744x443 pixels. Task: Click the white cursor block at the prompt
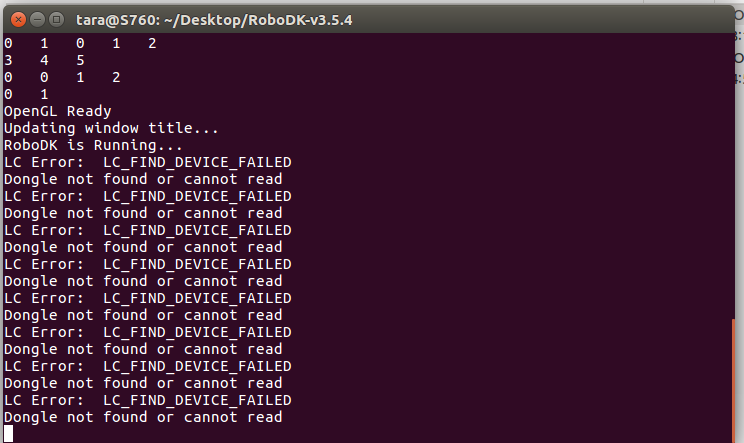(x=9, y=433)
